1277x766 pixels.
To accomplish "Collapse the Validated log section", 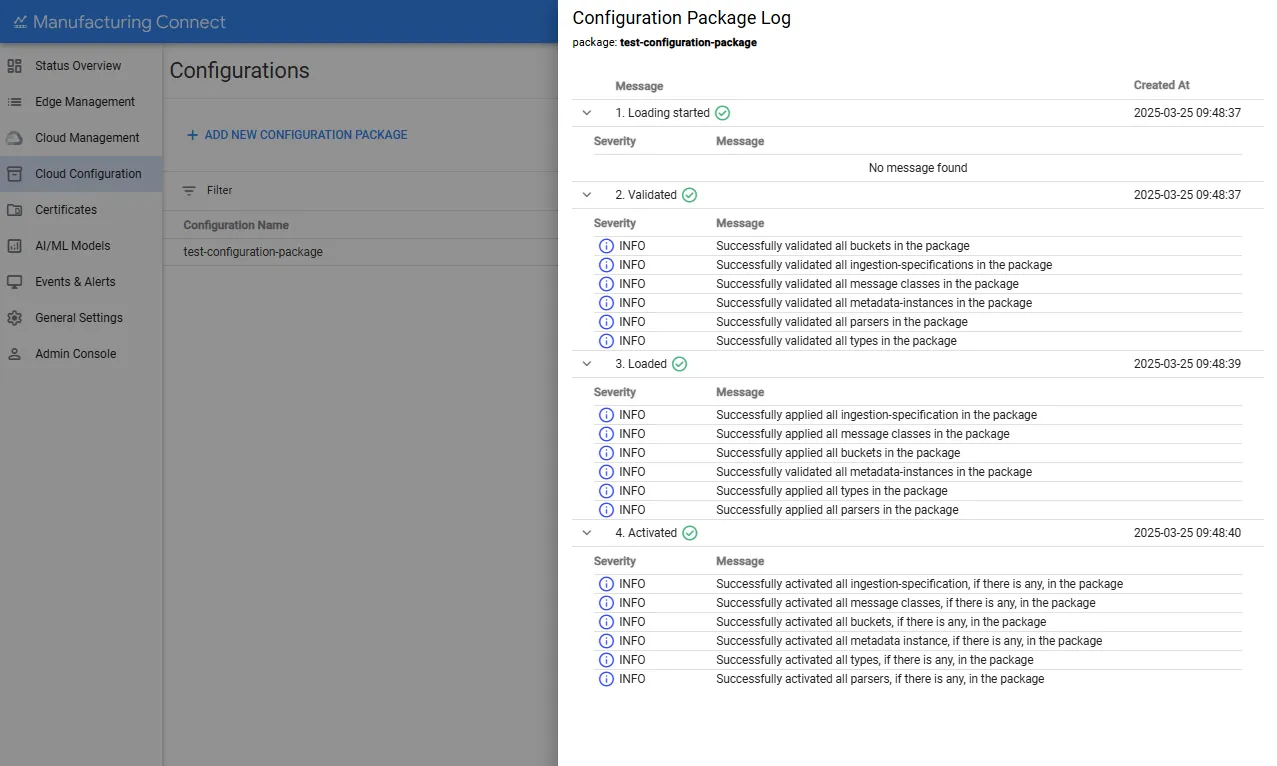I will tap(587, 195).
